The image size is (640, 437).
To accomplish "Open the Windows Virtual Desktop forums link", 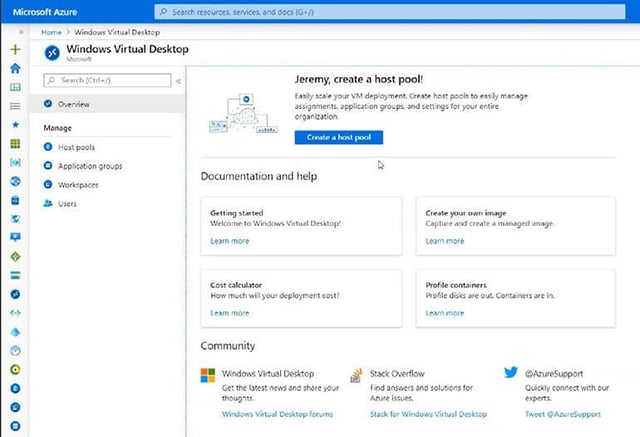I will click(277, 414).
